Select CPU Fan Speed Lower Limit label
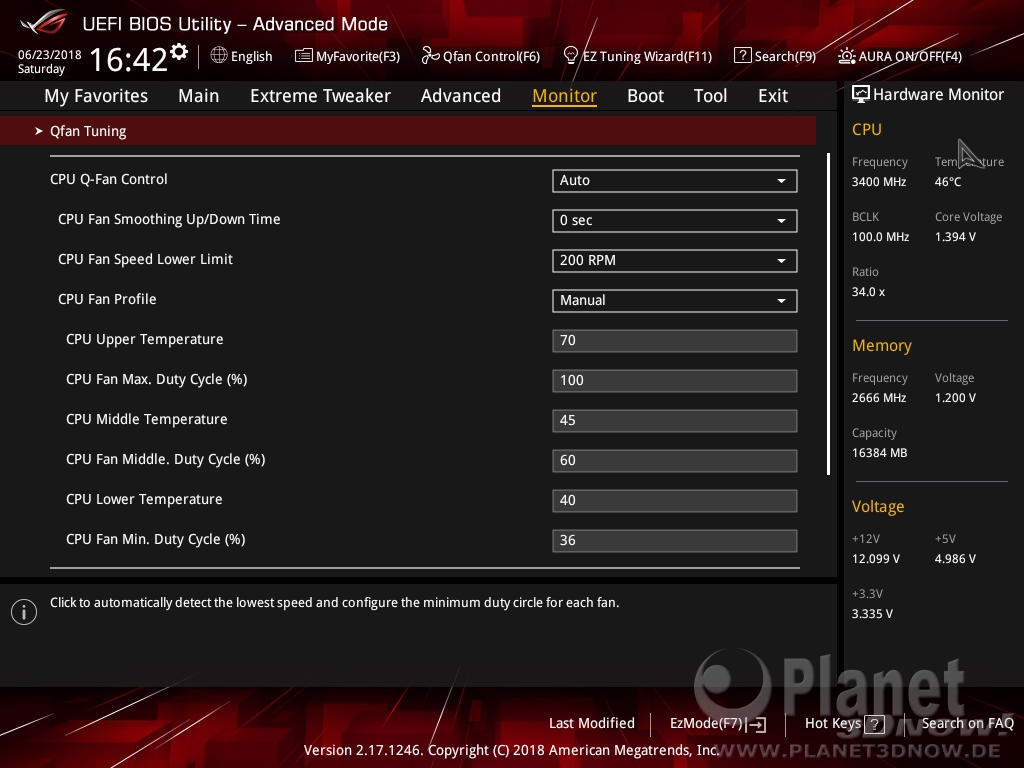The image size is (1024, 768). click(x=145, y=259)
